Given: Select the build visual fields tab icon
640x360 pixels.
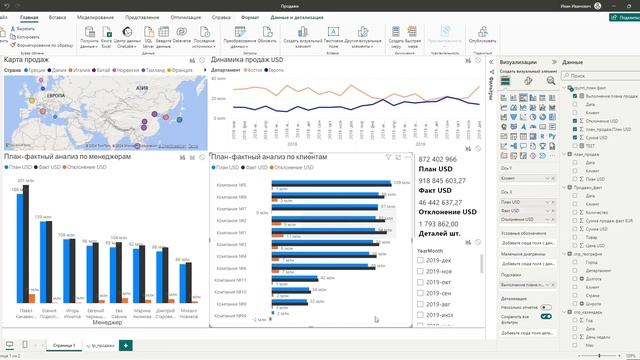Looking at the screenshot, I should click(505, 81).
